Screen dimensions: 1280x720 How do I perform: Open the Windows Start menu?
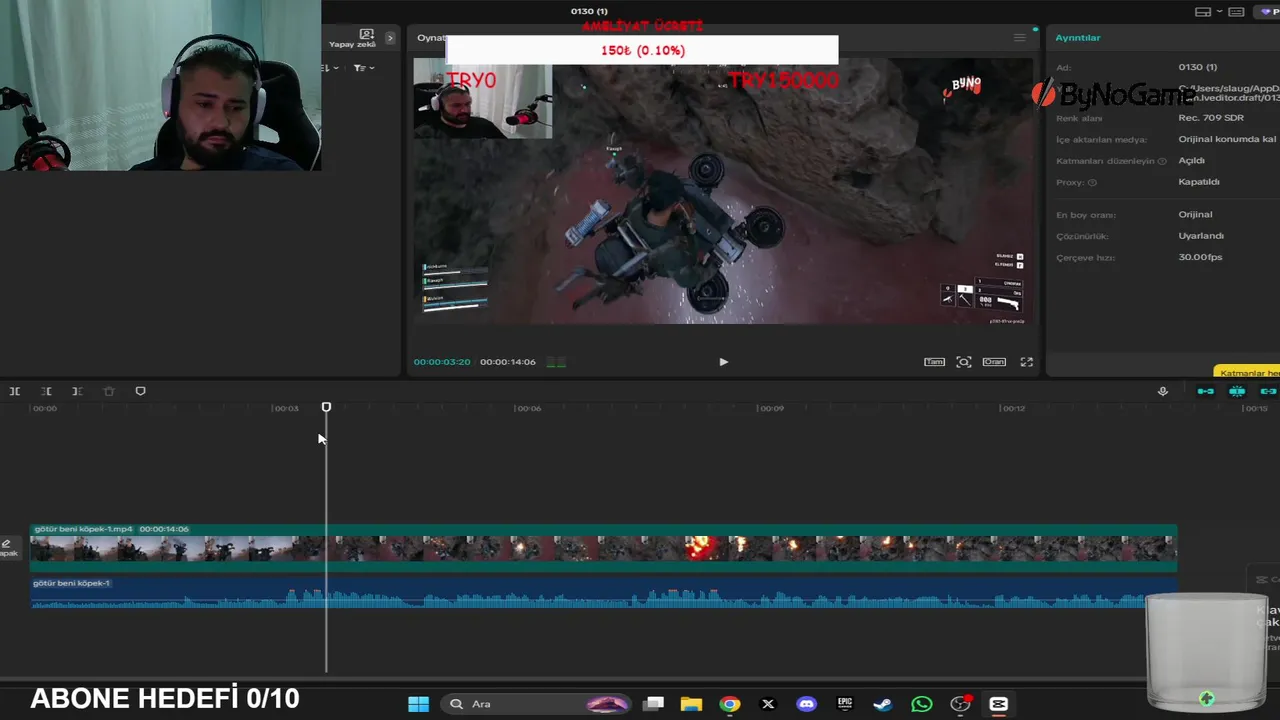(419, 704)
